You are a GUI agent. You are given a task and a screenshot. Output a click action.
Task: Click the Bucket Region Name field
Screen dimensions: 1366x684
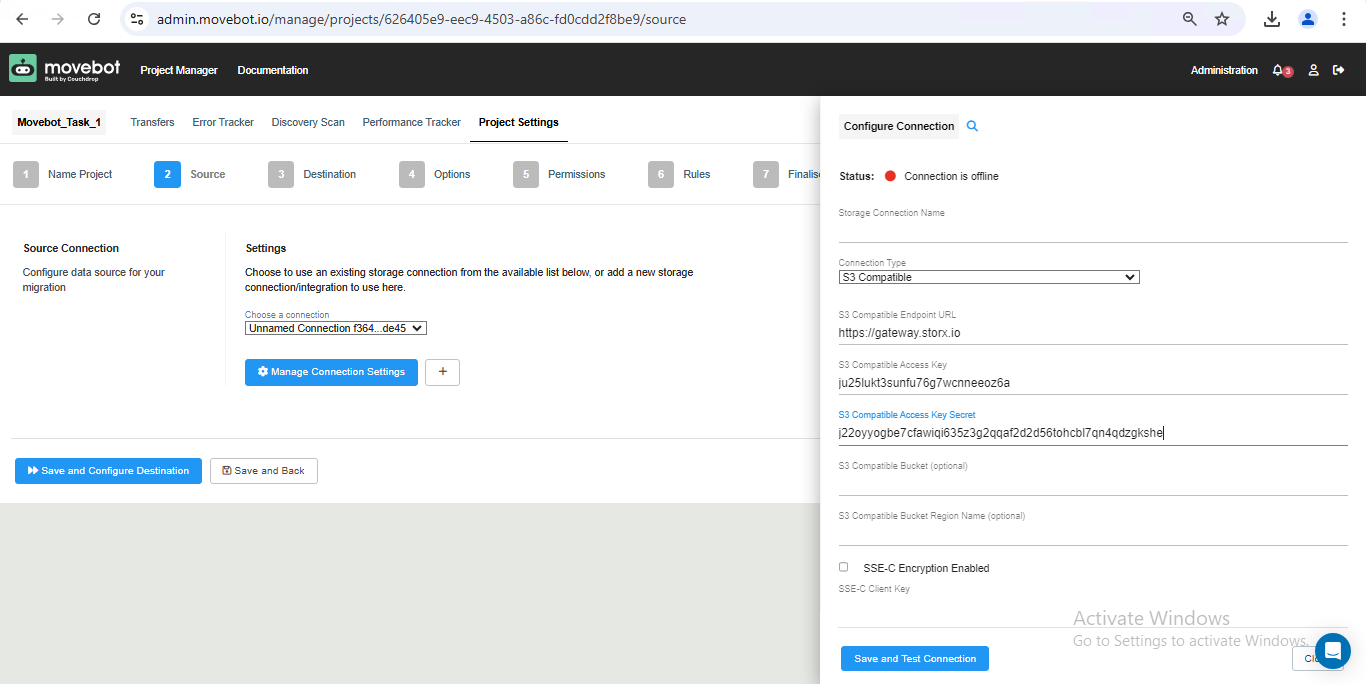pos(1093,534)
